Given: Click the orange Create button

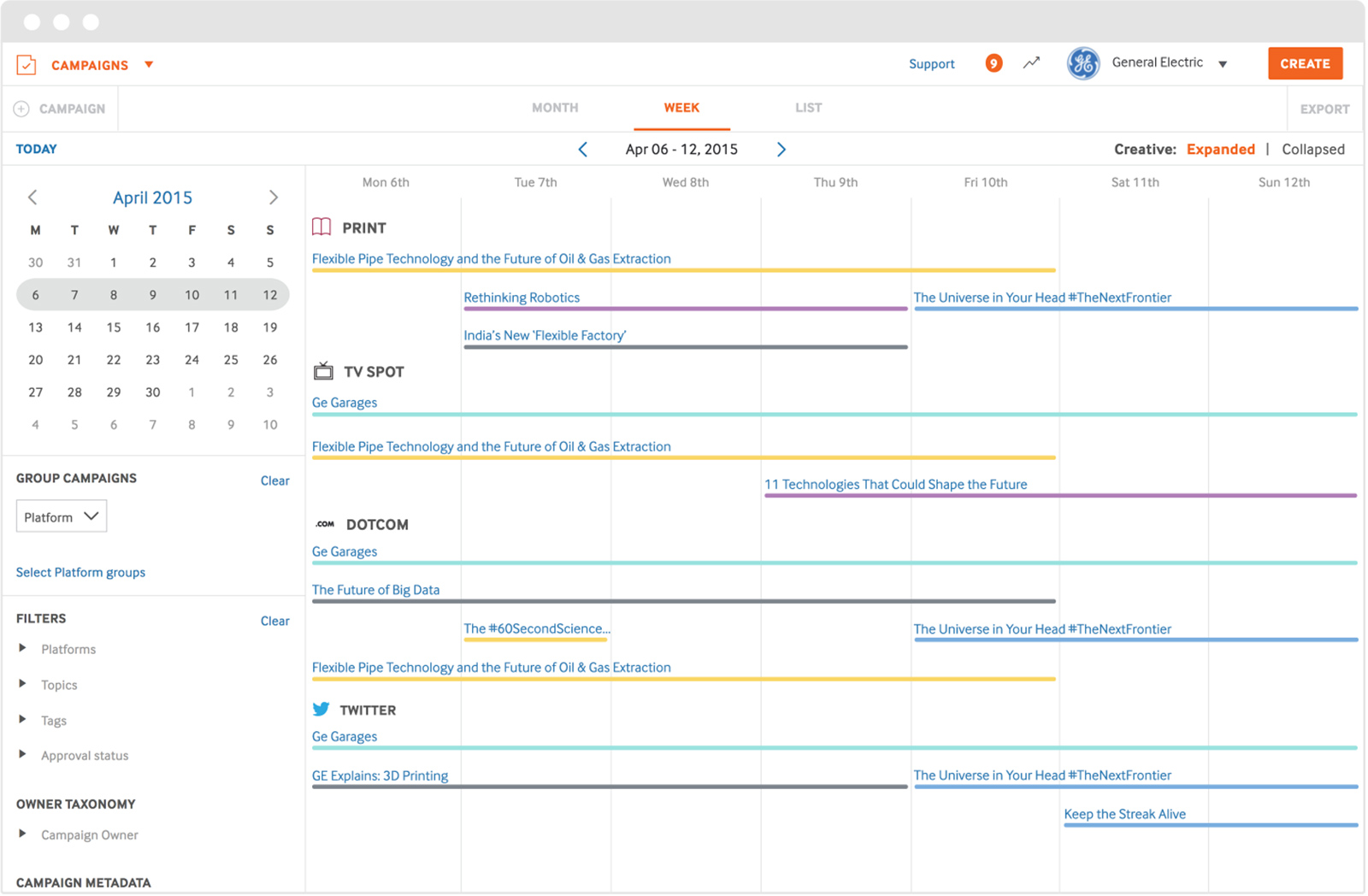Looking at the screenshot, I should (x=1305, y=64).
